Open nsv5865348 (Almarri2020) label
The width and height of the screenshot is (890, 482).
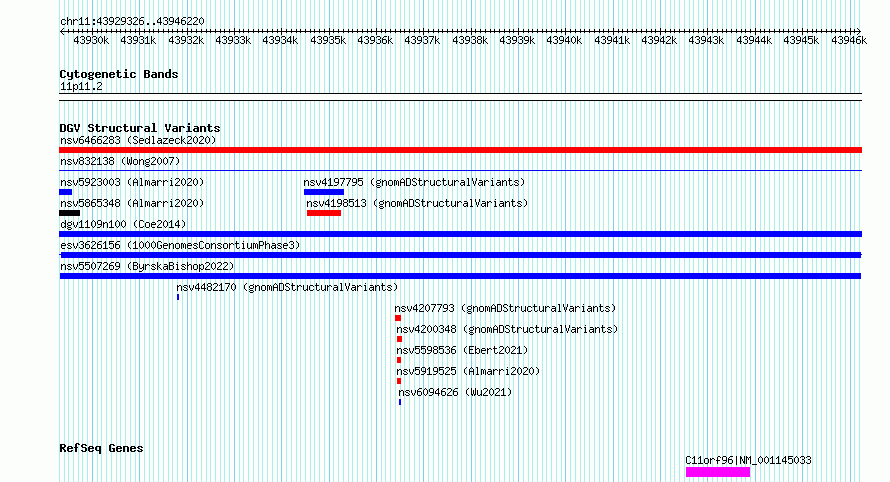pyautogui.click(x=132, y=203)
